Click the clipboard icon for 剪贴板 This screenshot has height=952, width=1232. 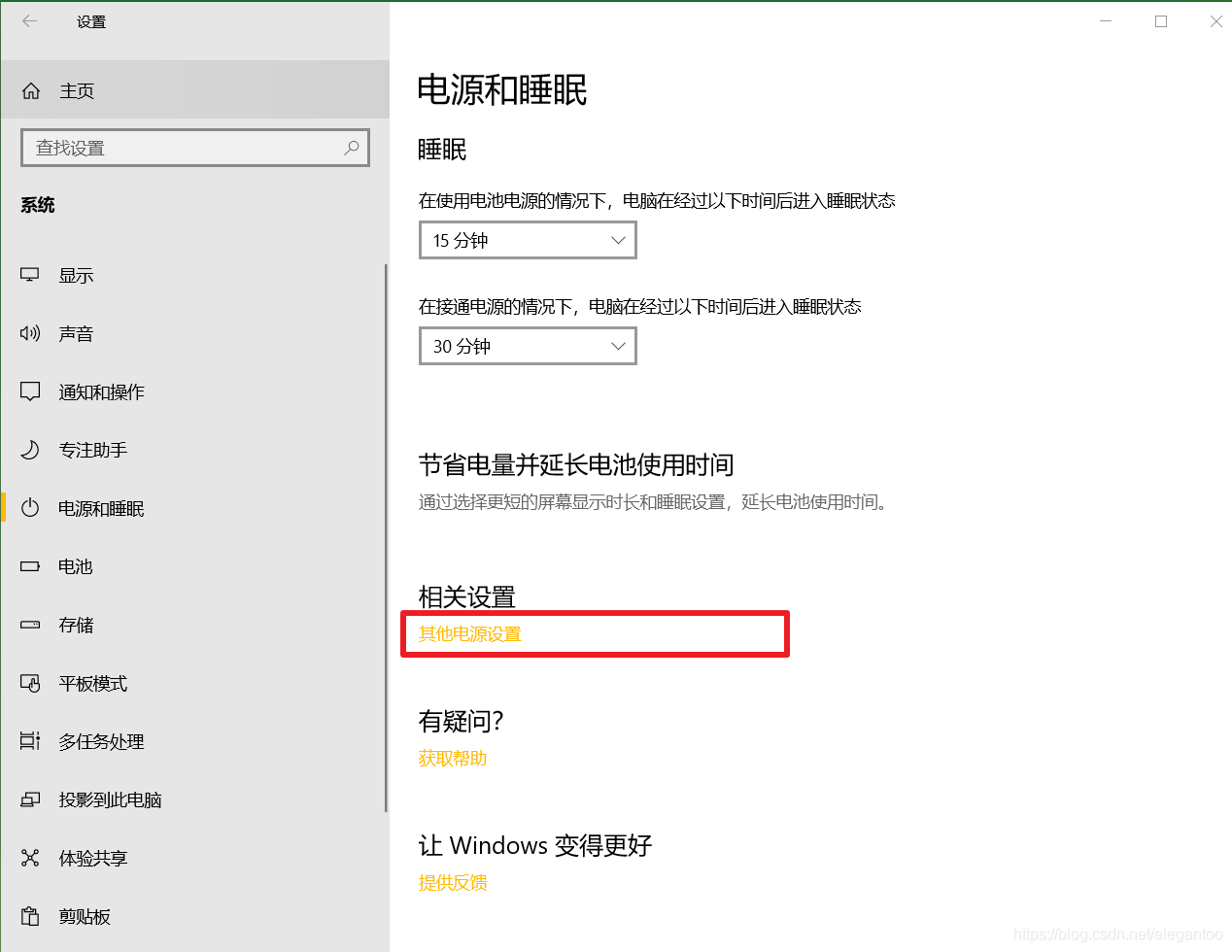(30, 916)
